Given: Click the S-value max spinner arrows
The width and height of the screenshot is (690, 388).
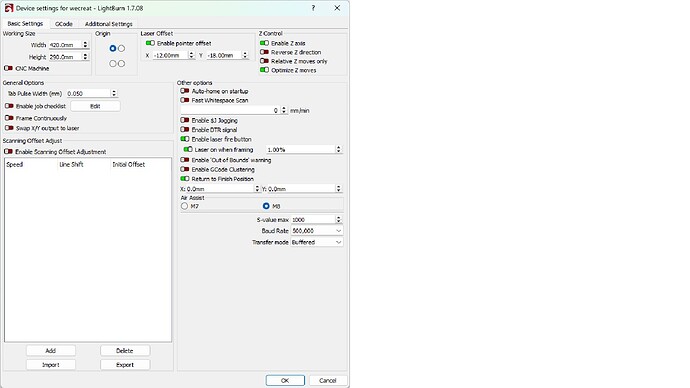Looking at the screenshot, I should [x=338, y=220].
